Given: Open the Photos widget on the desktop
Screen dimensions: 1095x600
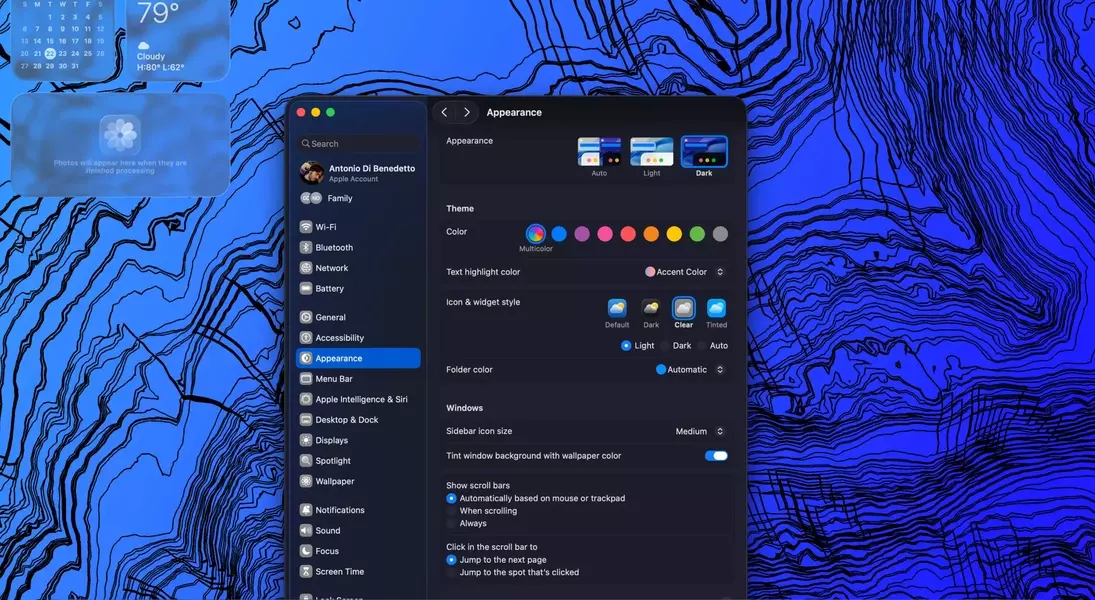Looking at the screenshot, I should pyautogui.click(x=120, y=144).
